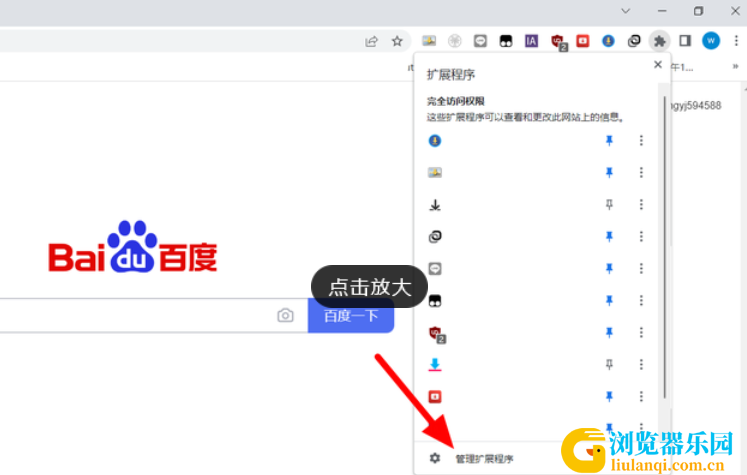This screenshot has height=475, width=747.
Task: Click the black-and-white face extension toolbar icon
Action: [506, 41]
